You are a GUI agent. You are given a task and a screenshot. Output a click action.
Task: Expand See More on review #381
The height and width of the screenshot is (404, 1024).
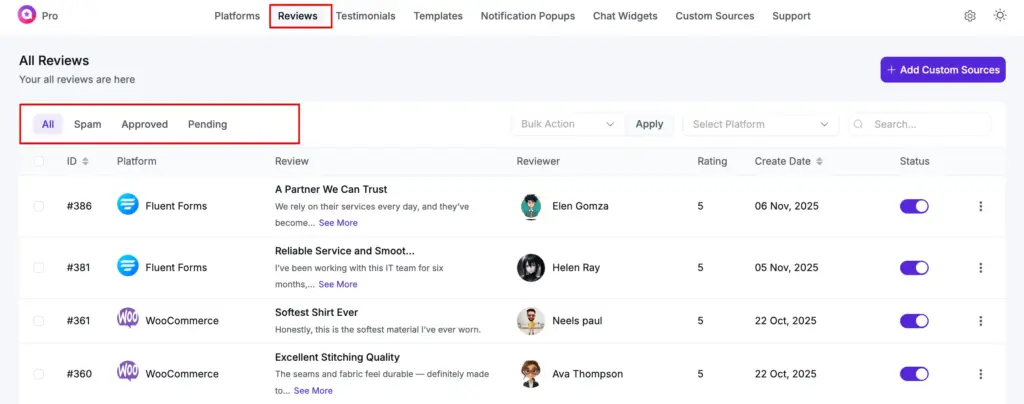(338, 284)
